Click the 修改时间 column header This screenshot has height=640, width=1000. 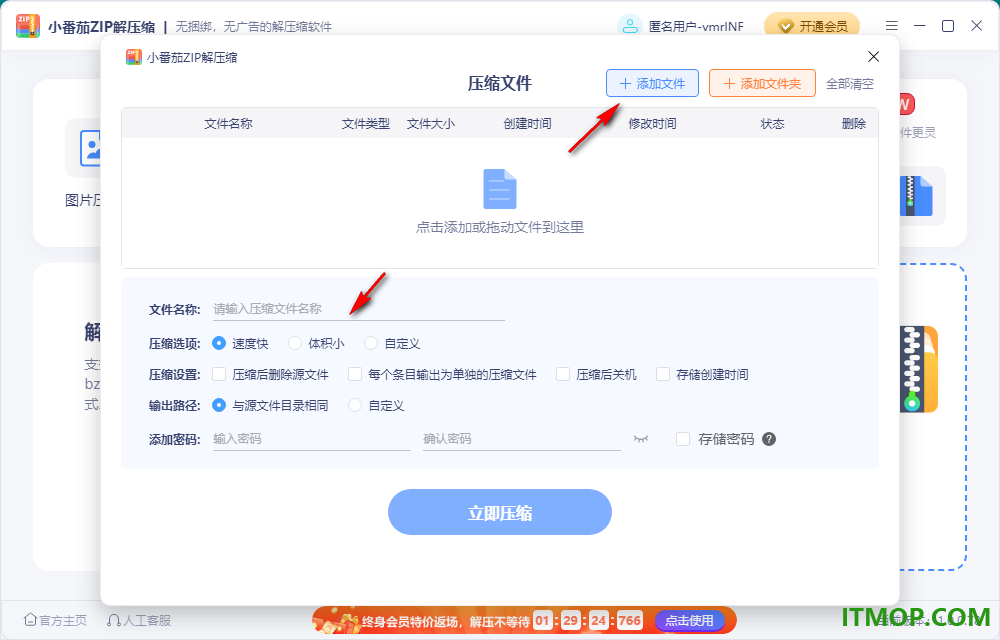[652, 124]
